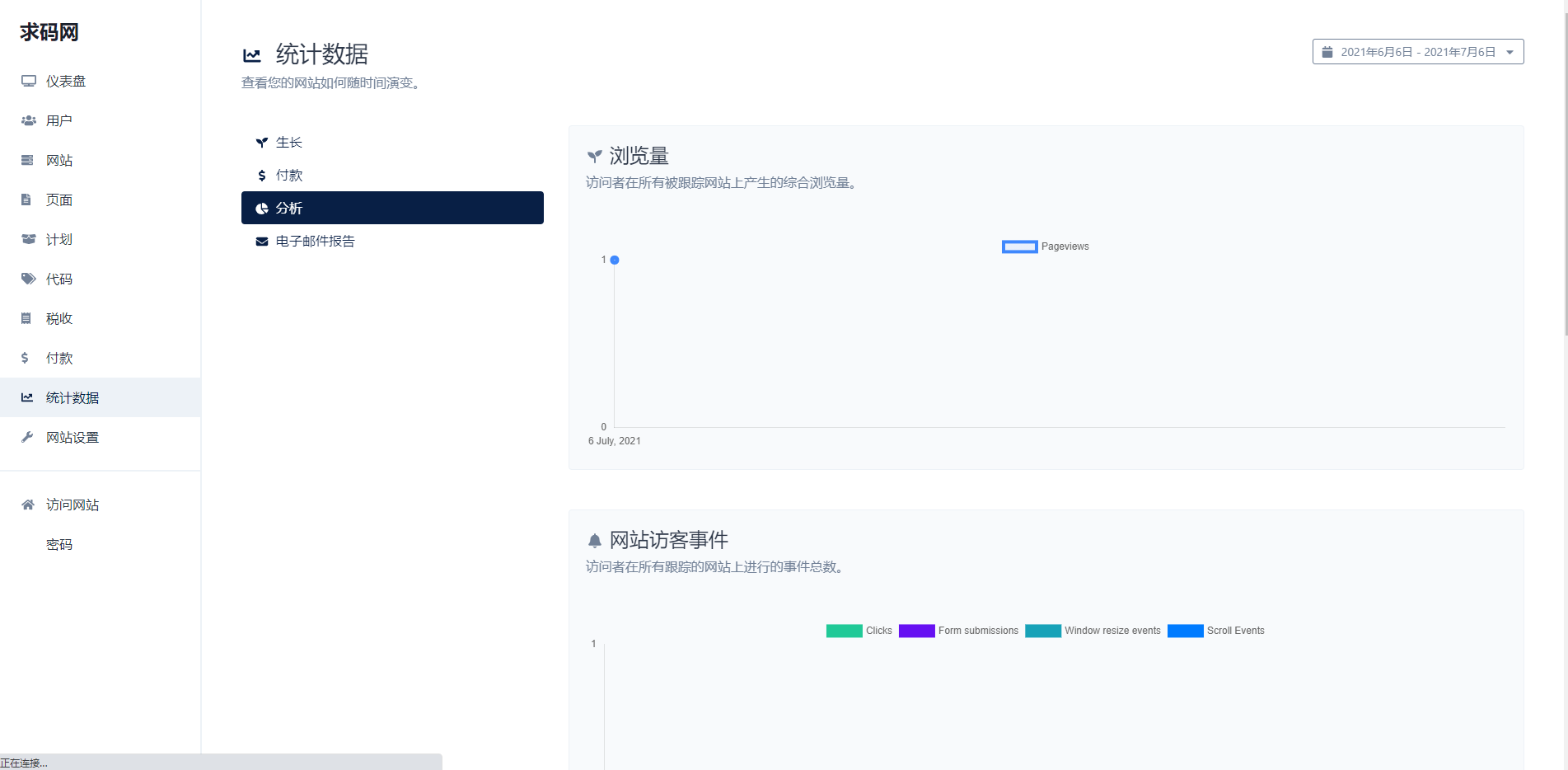Go to 网站 in the sidebar

tap(101, 160)
